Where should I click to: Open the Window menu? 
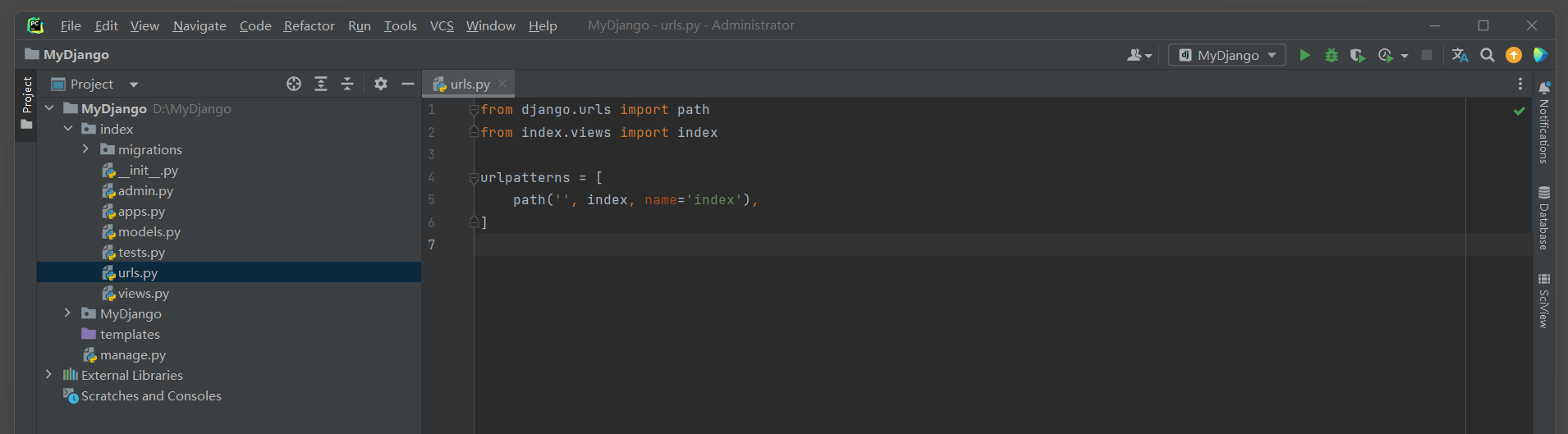[490, 25]
